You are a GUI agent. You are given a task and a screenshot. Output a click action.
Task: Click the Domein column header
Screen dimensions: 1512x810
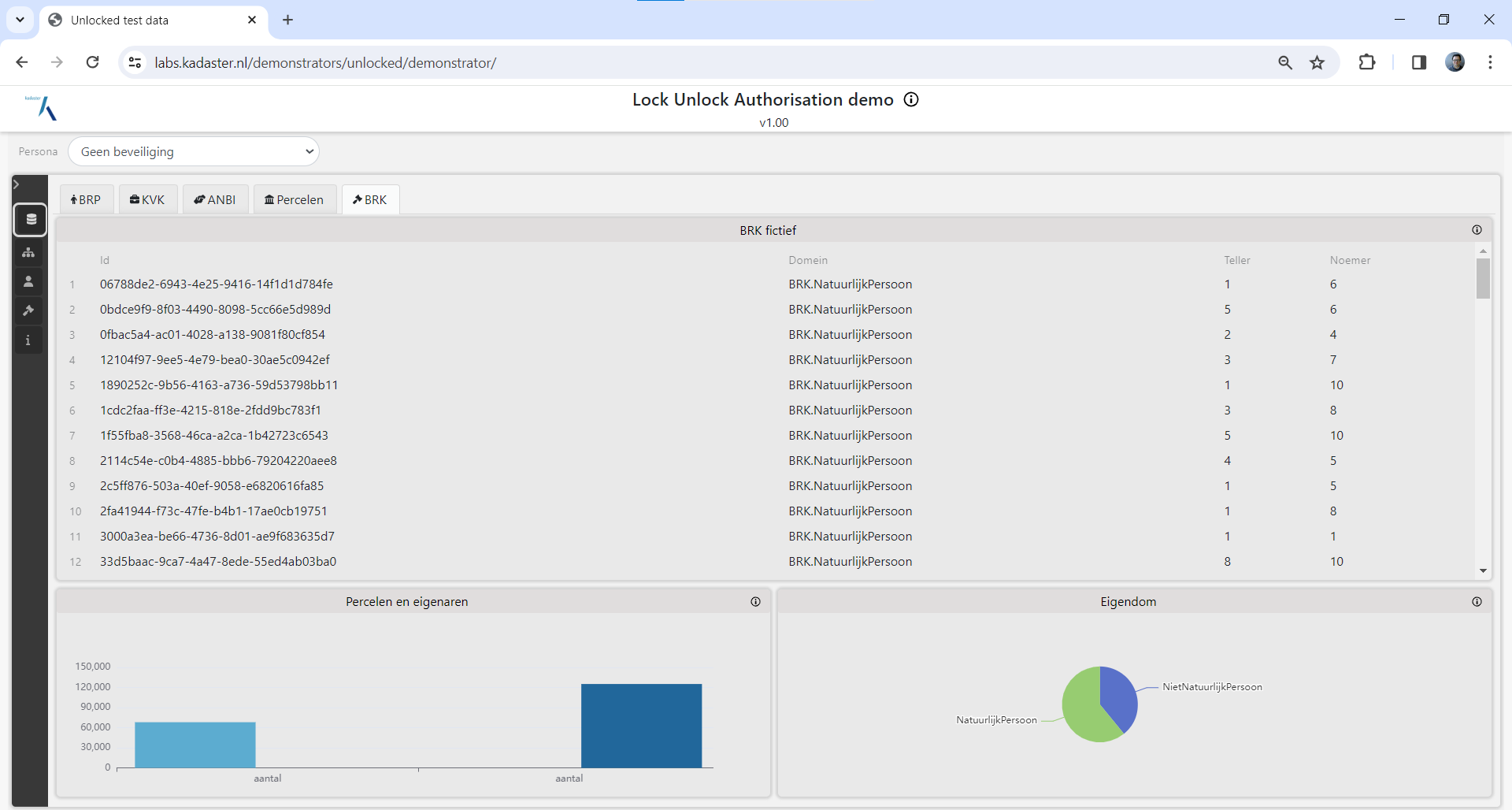[x=808, y=260]
